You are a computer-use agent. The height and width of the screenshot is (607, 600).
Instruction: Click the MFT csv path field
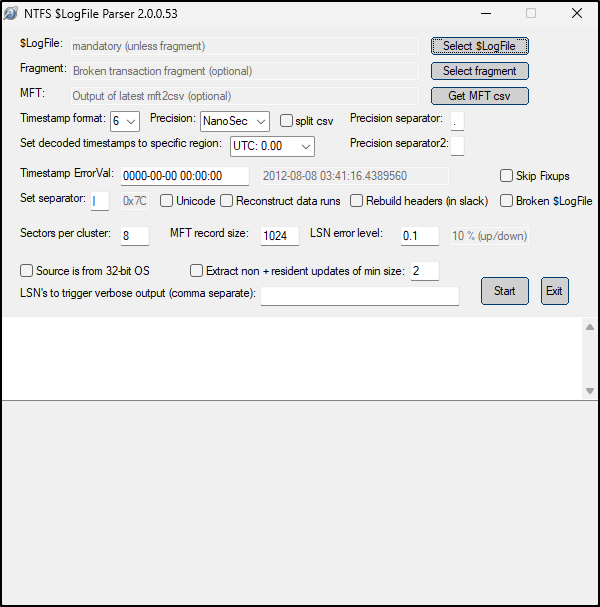point(245,96)
